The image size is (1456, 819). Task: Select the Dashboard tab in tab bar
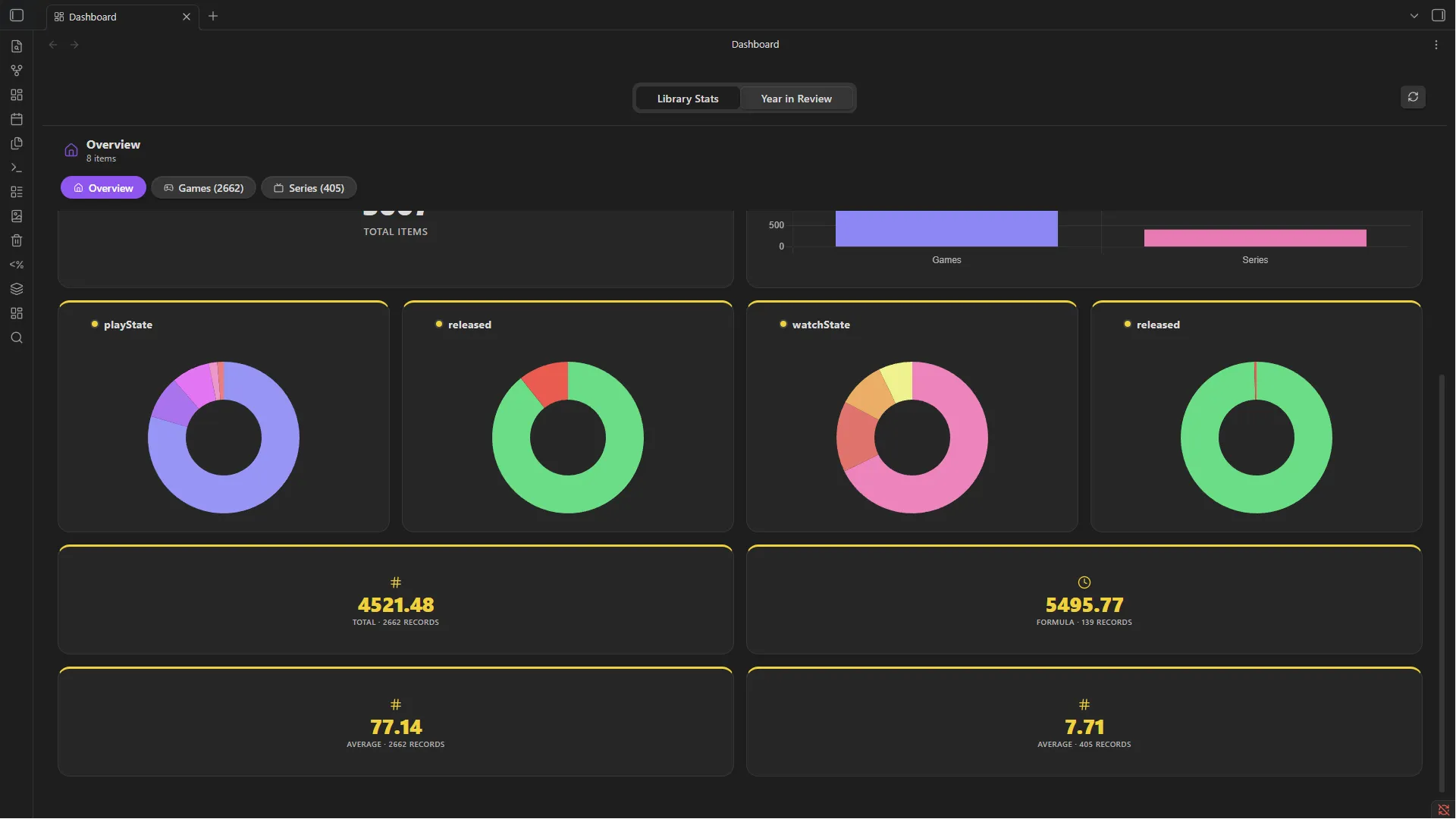coord(121,17)
